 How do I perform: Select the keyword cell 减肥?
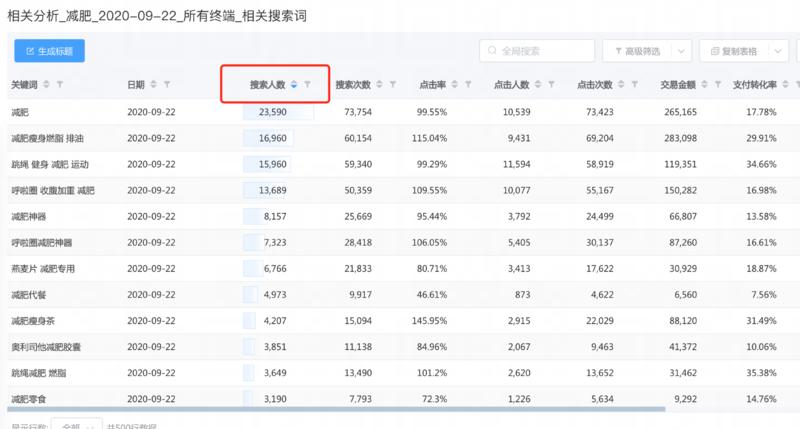[20, 112]
